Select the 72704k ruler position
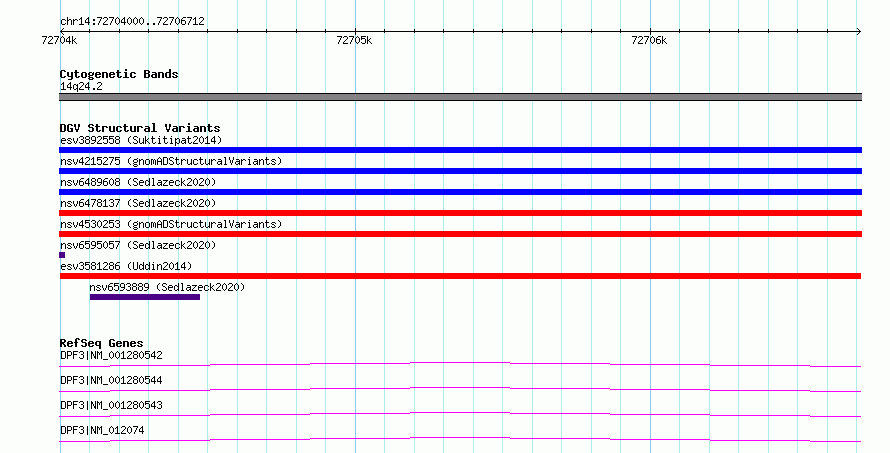This screenshot has height=453, width=890. [59, 40]
